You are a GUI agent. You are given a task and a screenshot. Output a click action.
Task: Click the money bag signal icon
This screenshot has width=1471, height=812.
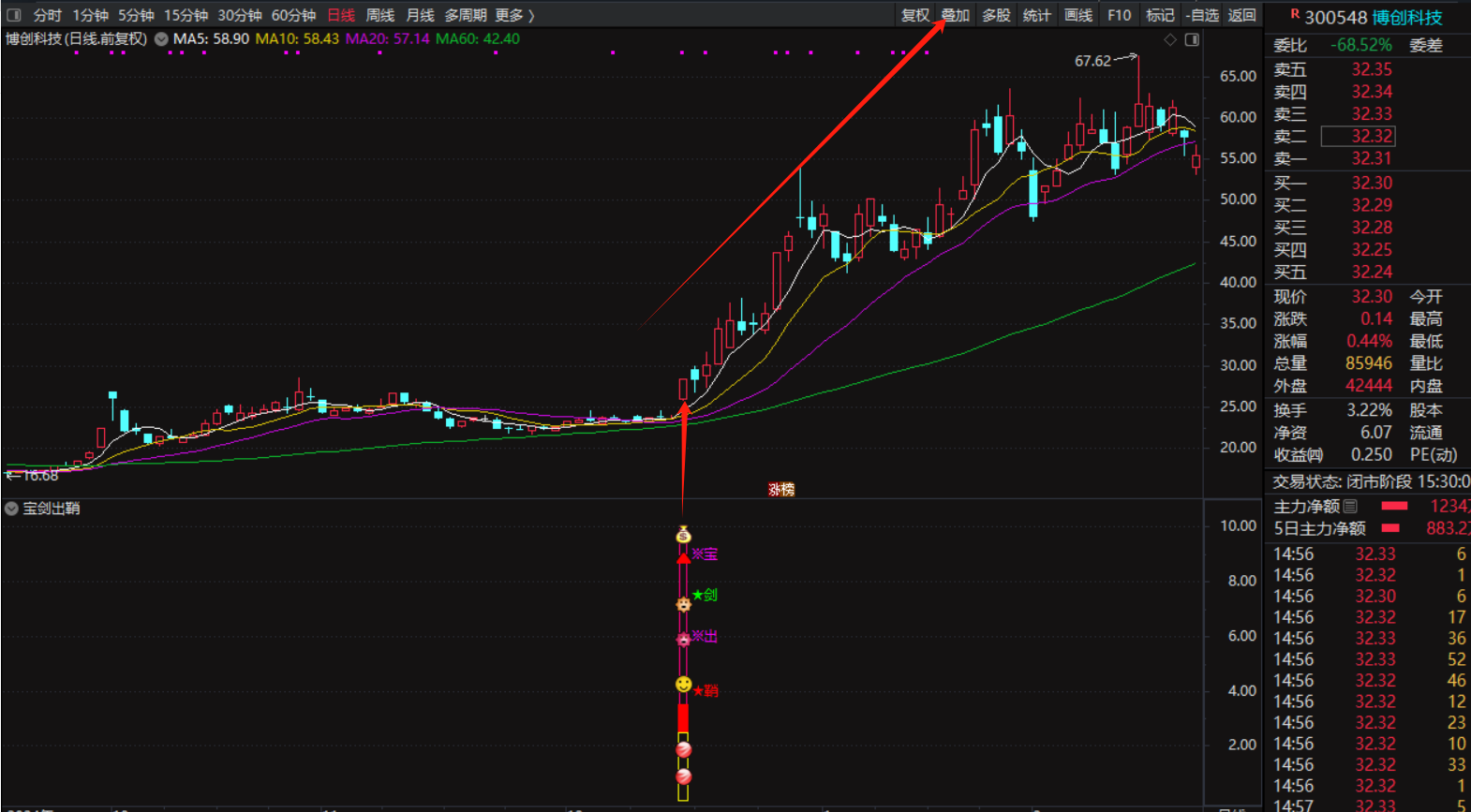683,535
